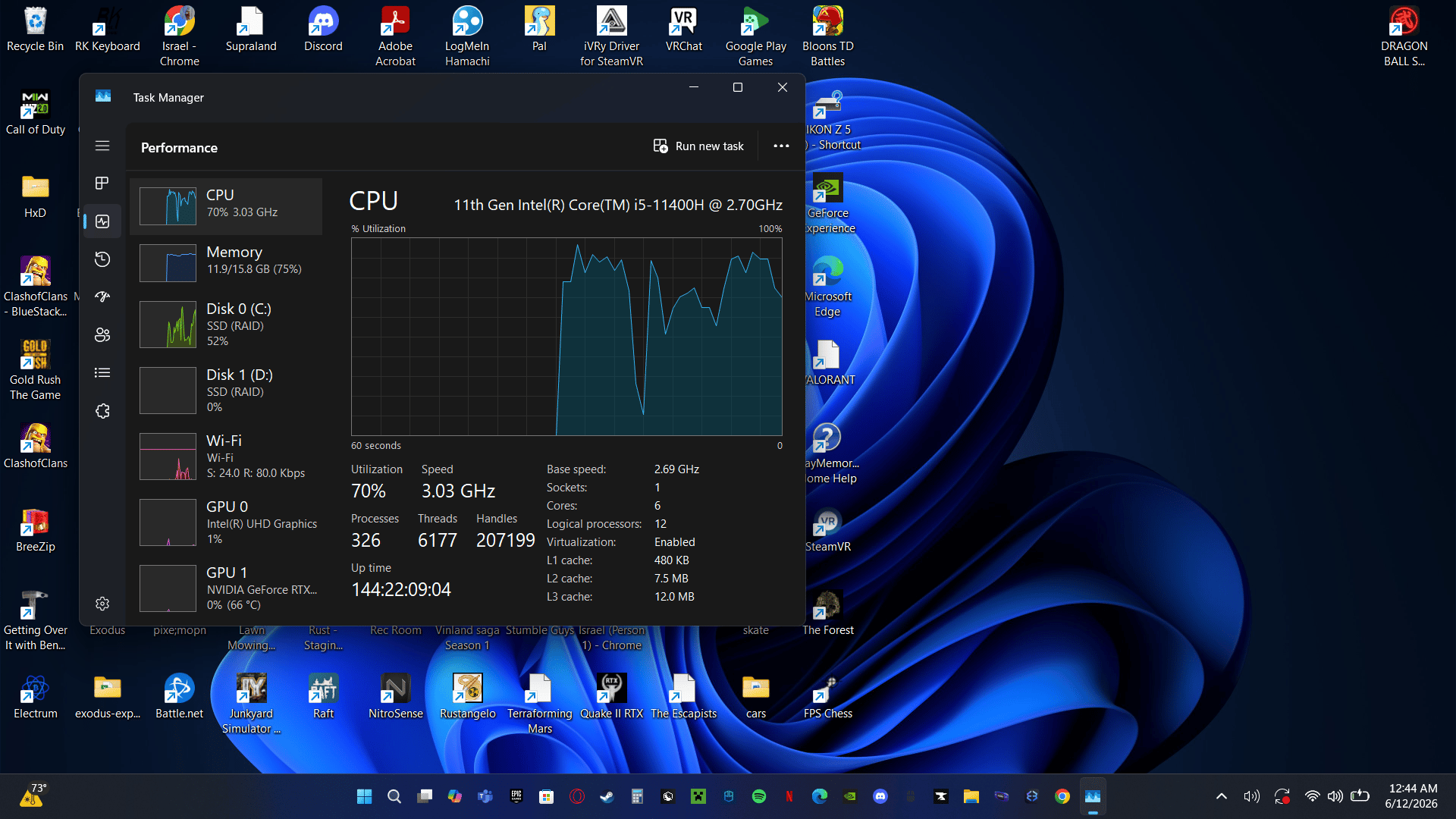The width and height of the screenshot is (1456, 819).
Task: Open Adobe Acrobat desktop shortcut
Action: pos(395,37)
